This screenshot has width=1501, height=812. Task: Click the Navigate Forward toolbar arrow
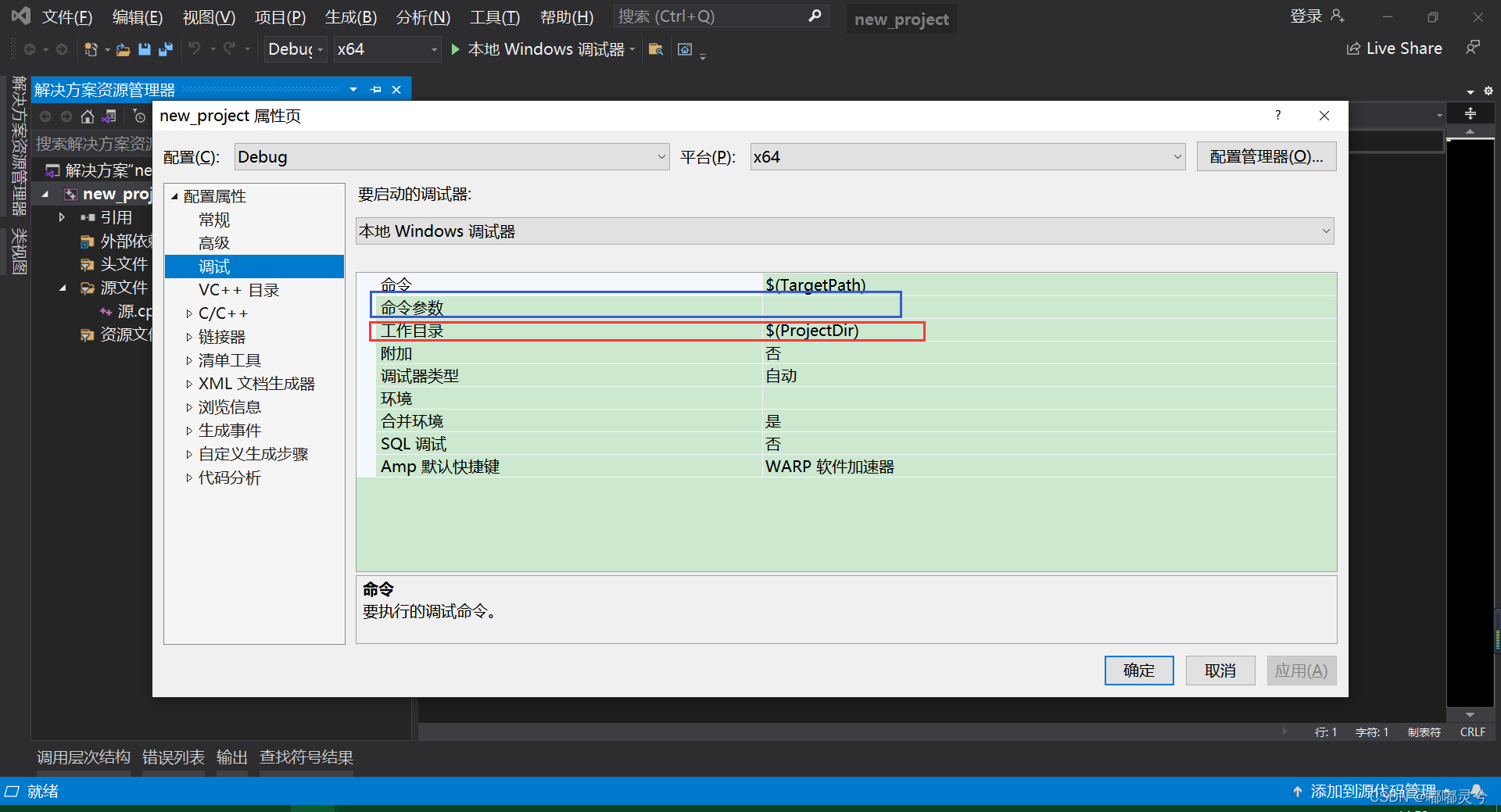click(x=62, y=49)
